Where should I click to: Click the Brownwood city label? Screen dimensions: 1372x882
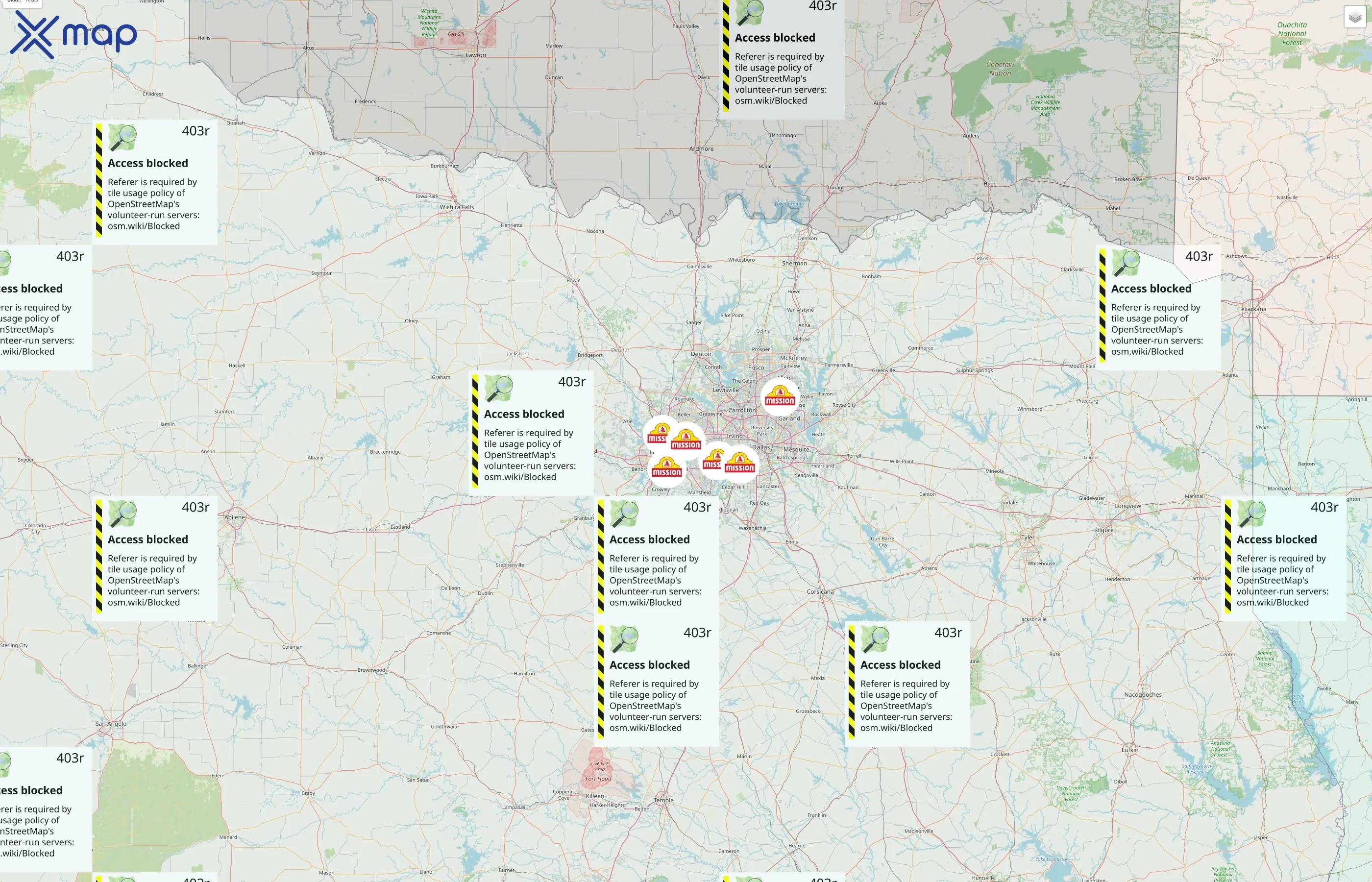371,670
